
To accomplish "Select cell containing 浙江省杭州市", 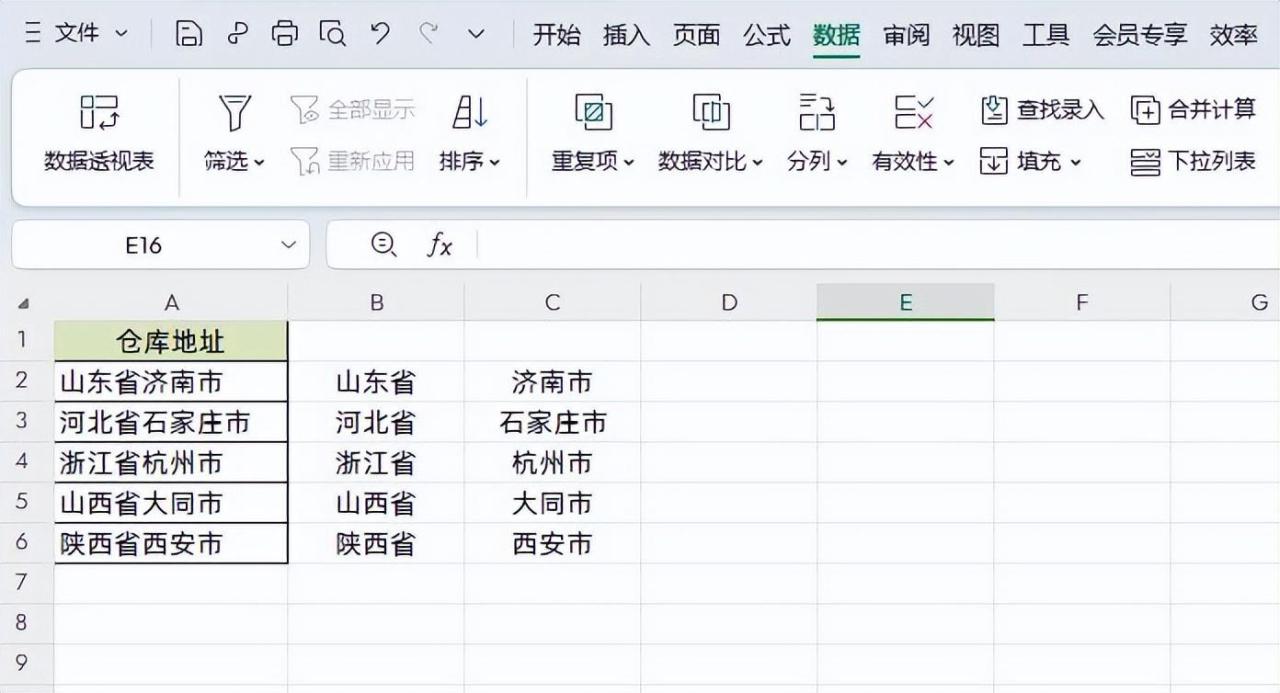I will point(171,462).
